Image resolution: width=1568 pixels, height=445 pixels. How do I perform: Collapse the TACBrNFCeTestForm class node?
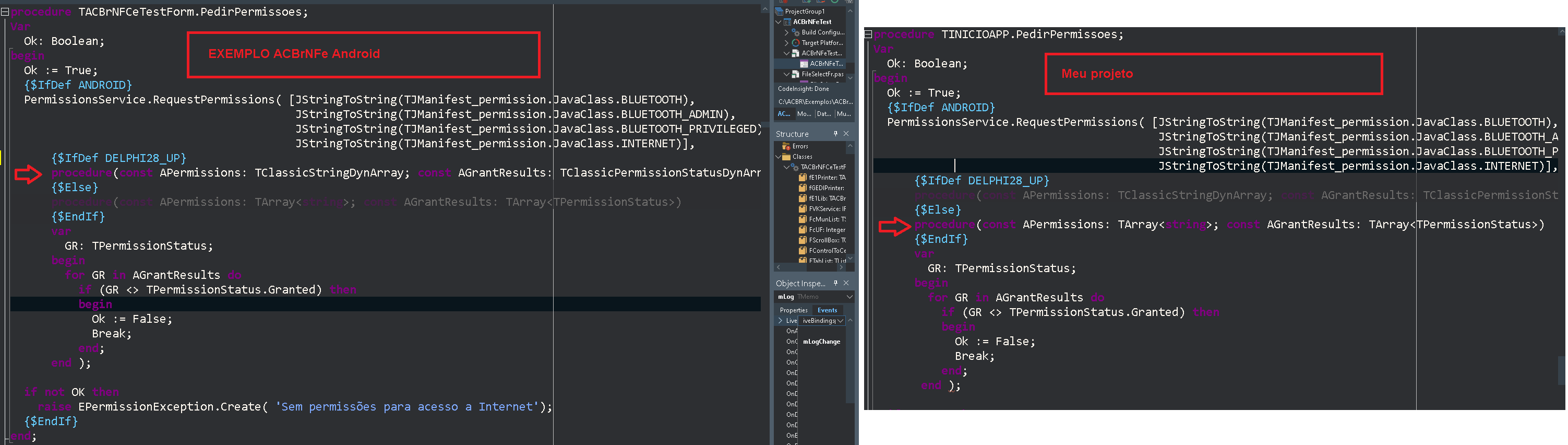click(x=786, y=167)
